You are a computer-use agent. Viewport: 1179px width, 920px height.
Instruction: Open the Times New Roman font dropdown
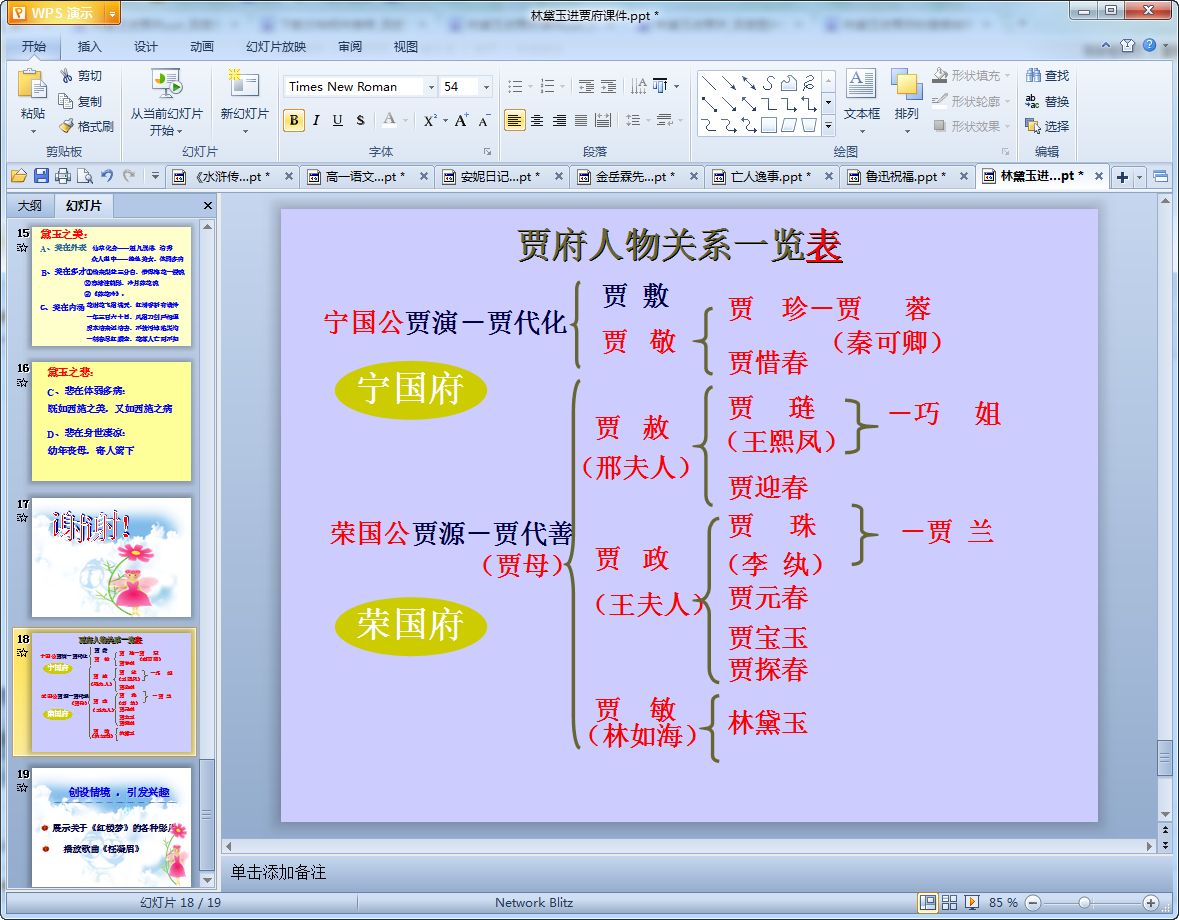point(431,87)
